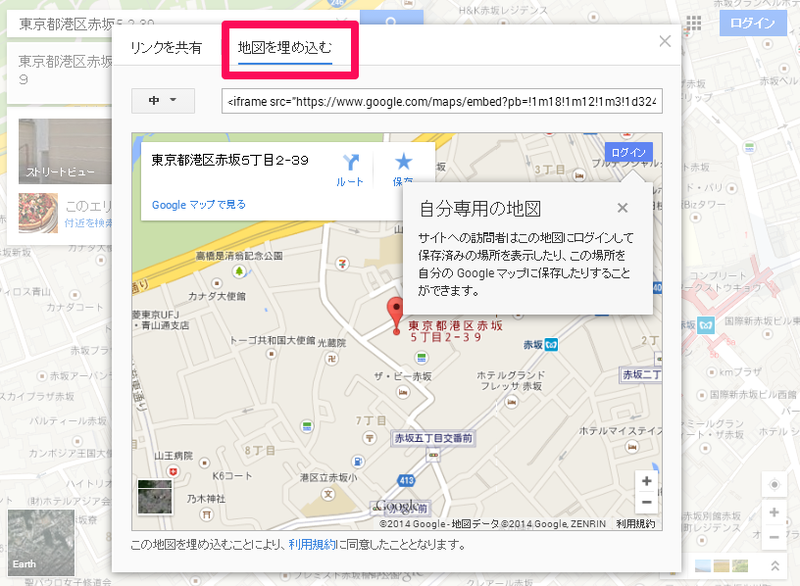
Task: Open ストリートビュー thumbnail
Action: pos(65,151)
